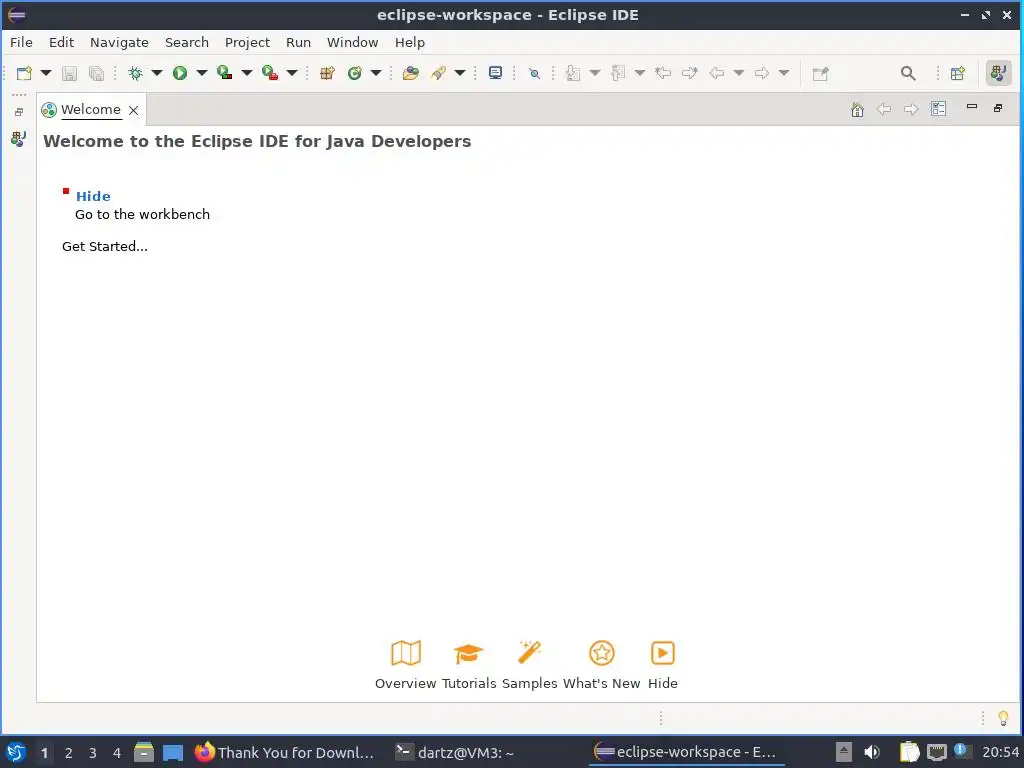
Task: Open the Navigate menu
Action: (119, 42)
